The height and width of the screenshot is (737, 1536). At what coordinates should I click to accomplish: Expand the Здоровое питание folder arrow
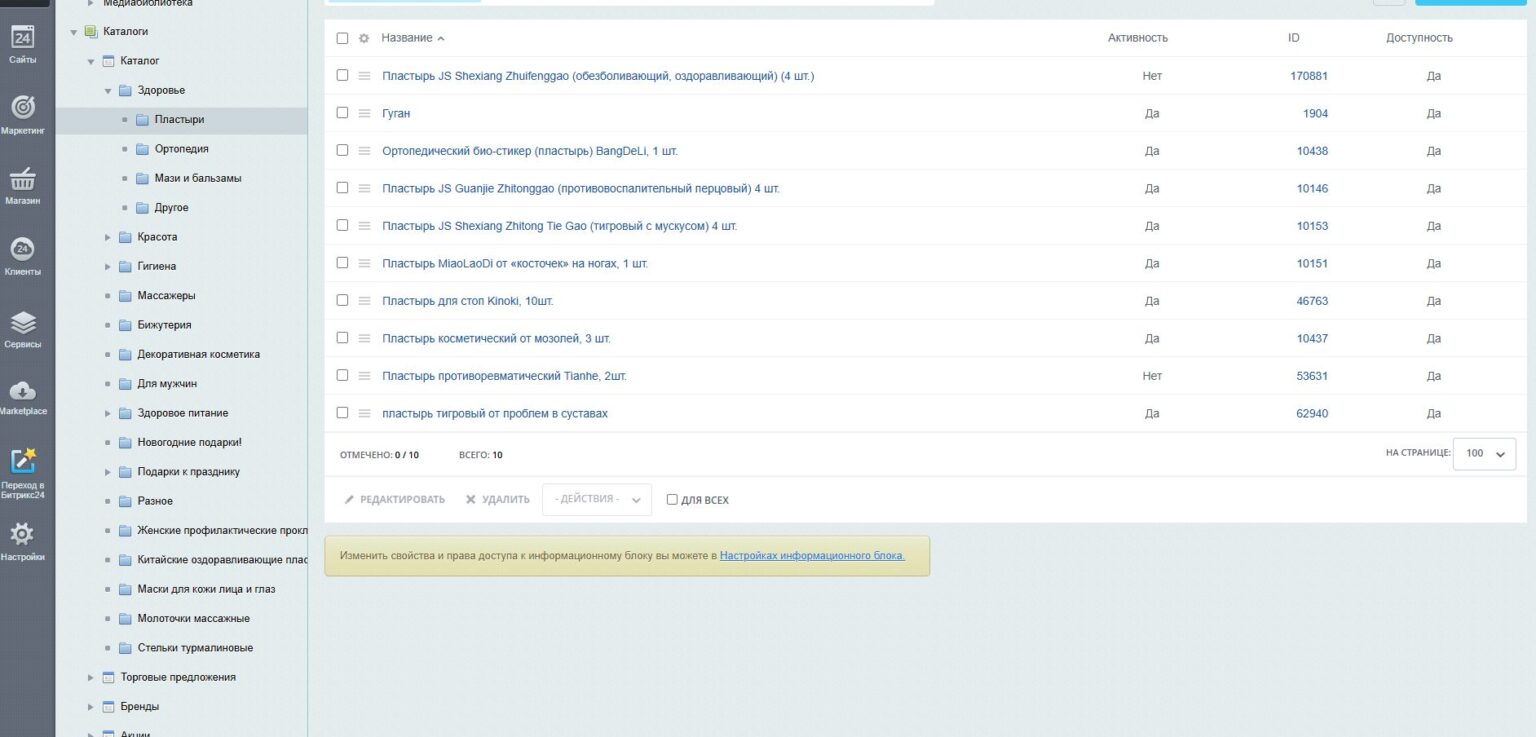(108, 413)
